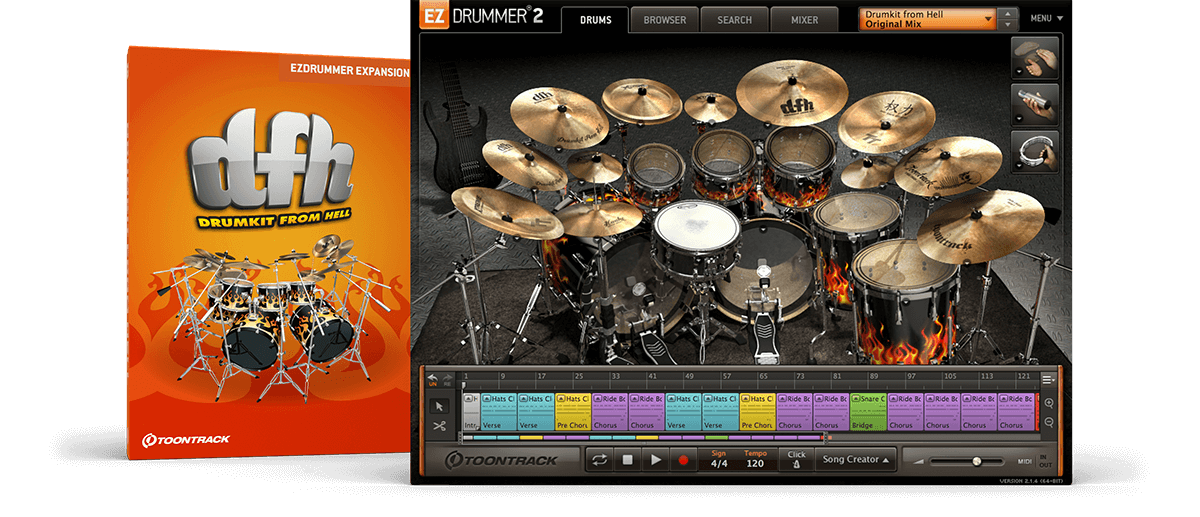
Task: Select the Intro clip on the song track
Action: point(471,410)
